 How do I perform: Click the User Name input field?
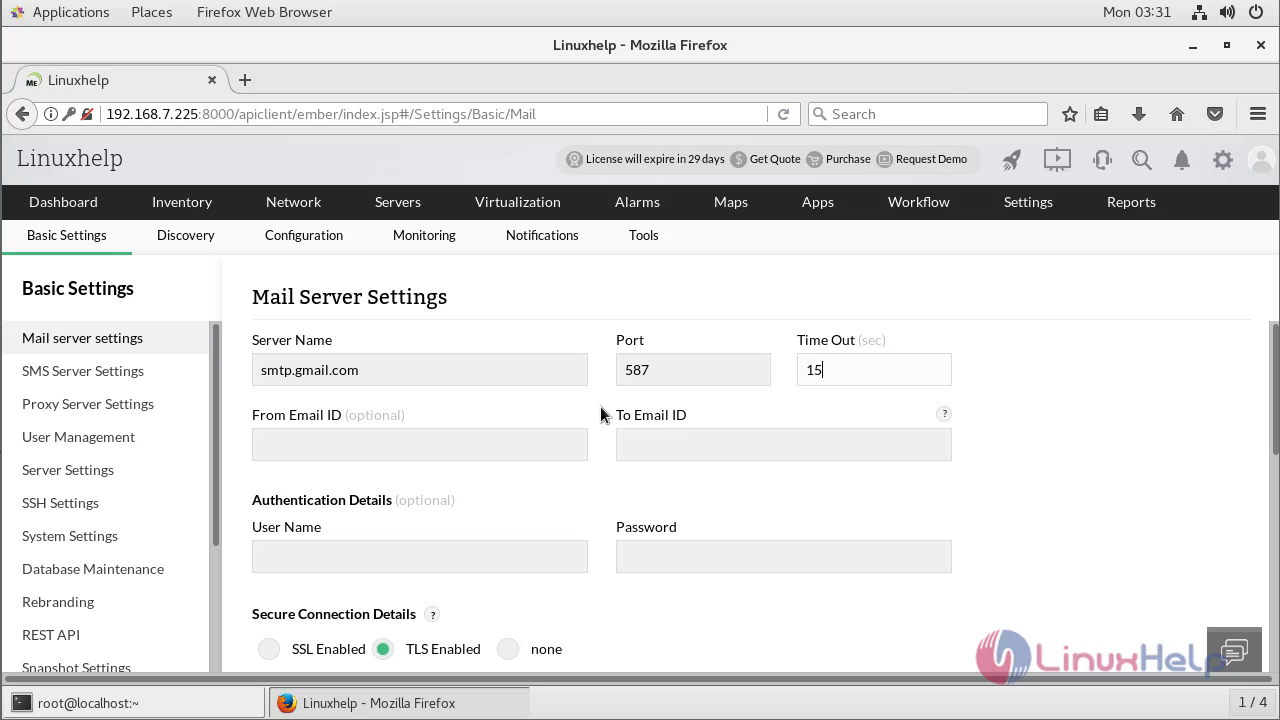coord(420,557)
